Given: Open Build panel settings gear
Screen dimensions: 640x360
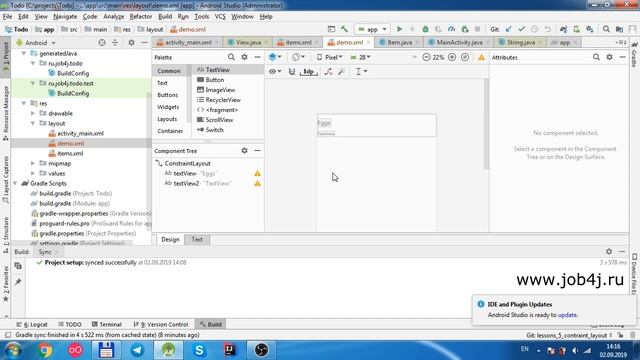Looking at the screenshot, I should point(609,251).
